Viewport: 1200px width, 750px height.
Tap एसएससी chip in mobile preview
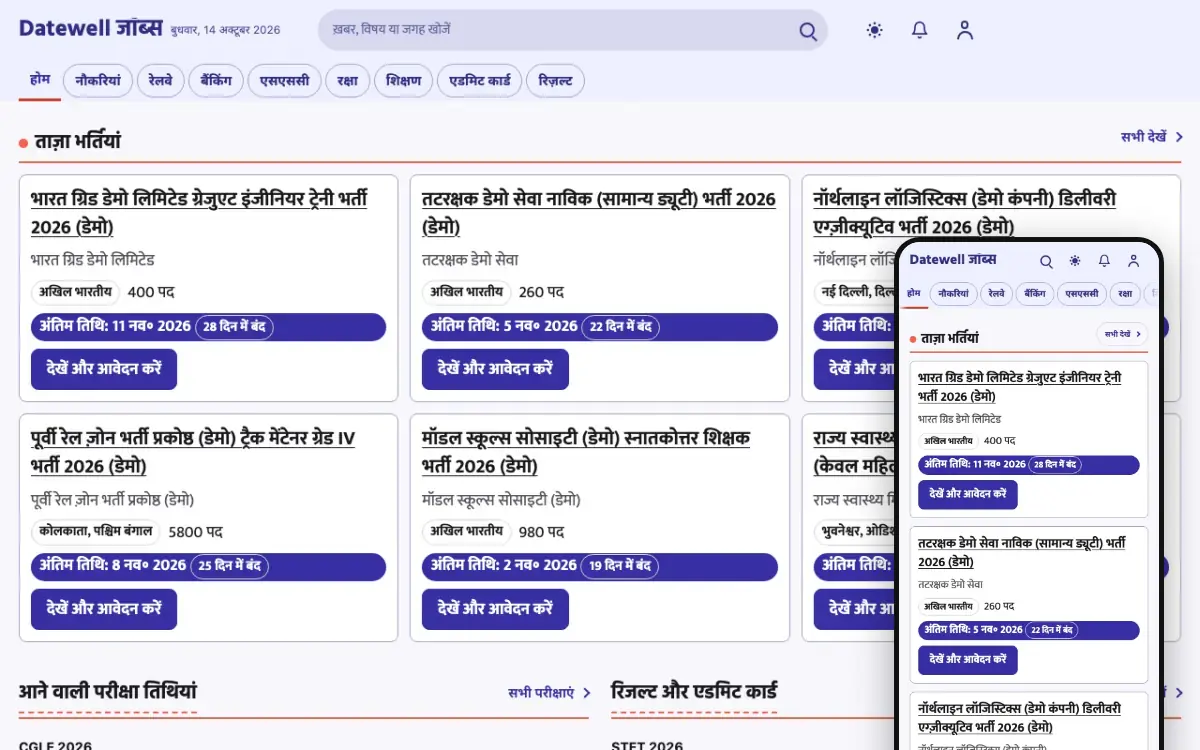click(1082, 294)
